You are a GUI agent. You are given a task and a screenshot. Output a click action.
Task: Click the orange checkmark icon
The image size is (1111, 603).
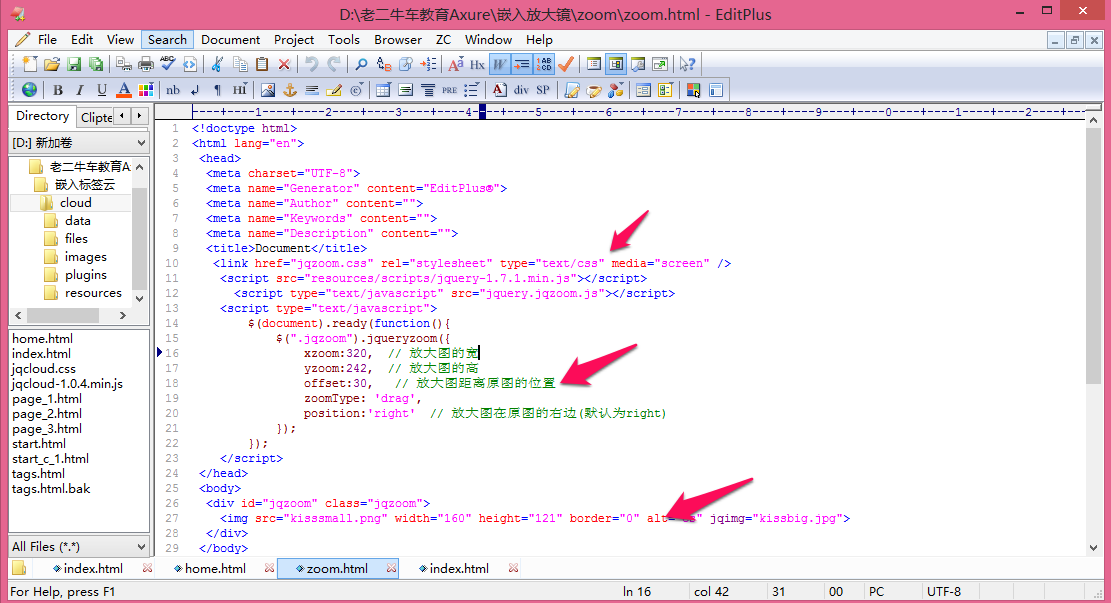(x=565, y=64)
